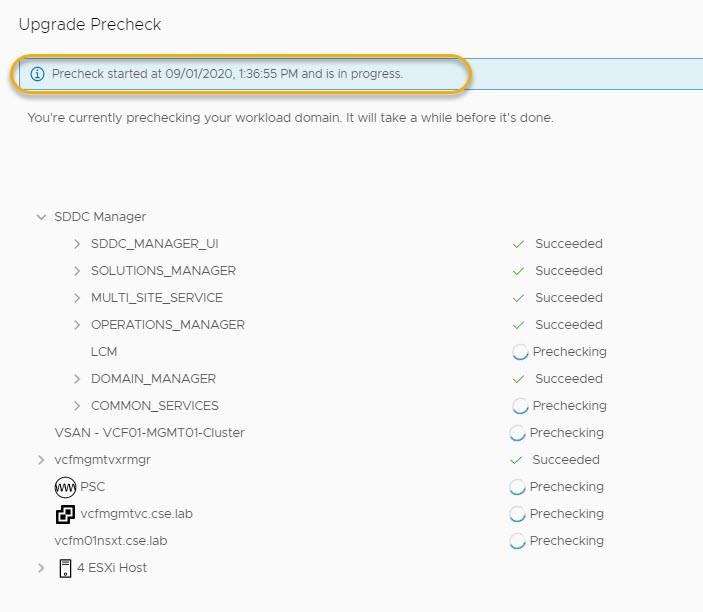Expand the MULTI_SITE_SERVICE entry
This screenshot has width=703, height=612.
pyautogui.click(x=78, y=298)
